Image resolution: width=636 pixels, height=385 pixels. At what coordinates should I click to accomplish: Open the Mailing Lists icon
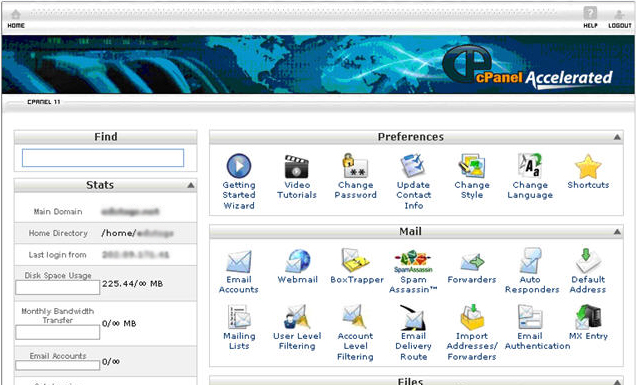(x=239, y=317)
